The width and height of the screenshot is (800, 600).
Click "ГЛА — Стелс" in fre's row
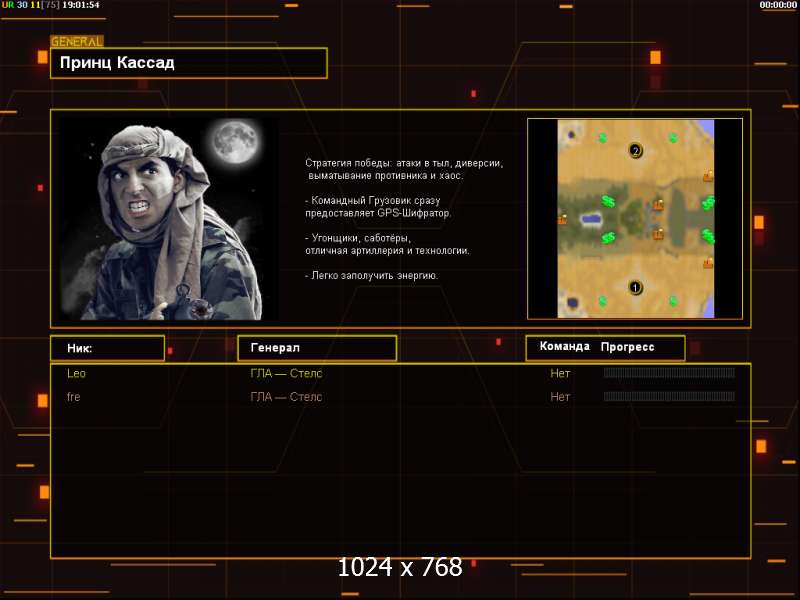pyautogui.click(x=286, y=397)
